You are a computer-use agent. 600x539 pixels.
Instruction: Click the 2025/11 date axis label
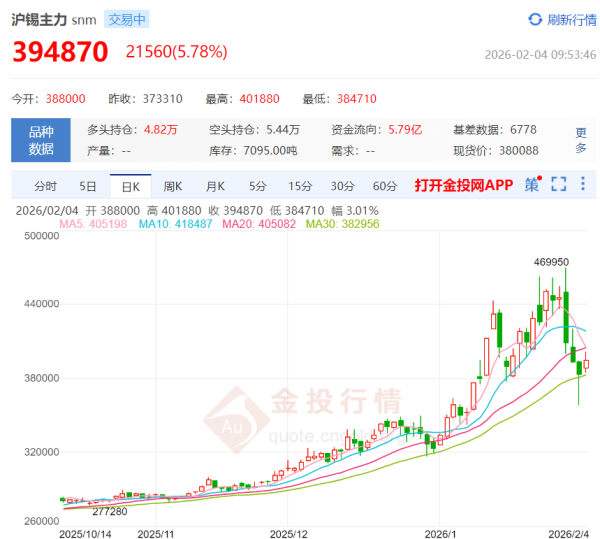[x=156, y=534]
